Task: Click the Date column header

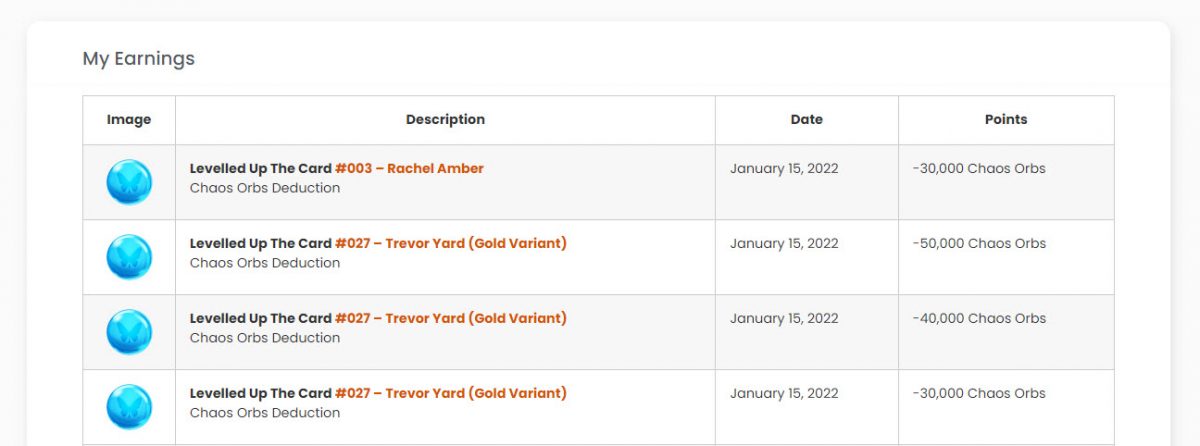Action: click(807, 120)
